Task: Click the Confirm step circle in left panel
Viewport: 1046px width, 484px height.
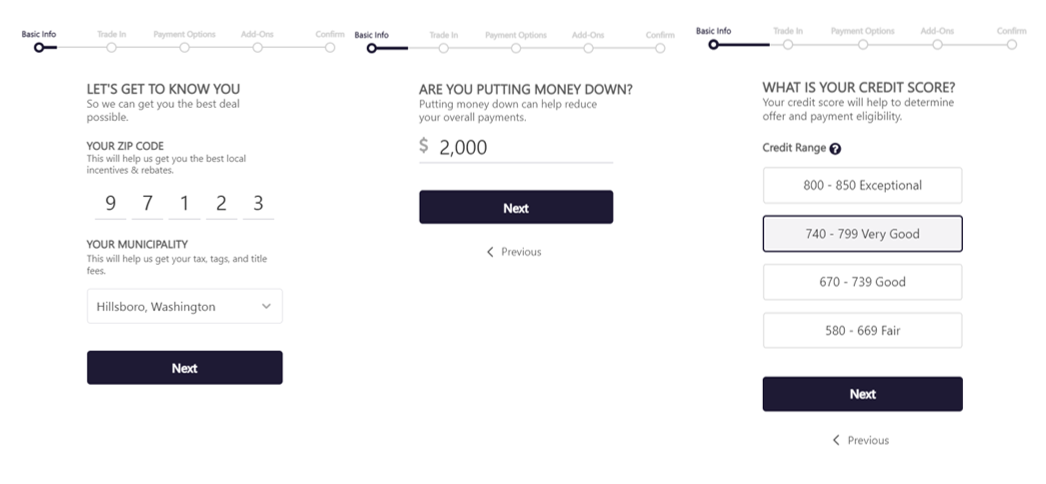Action: [330, 47]
